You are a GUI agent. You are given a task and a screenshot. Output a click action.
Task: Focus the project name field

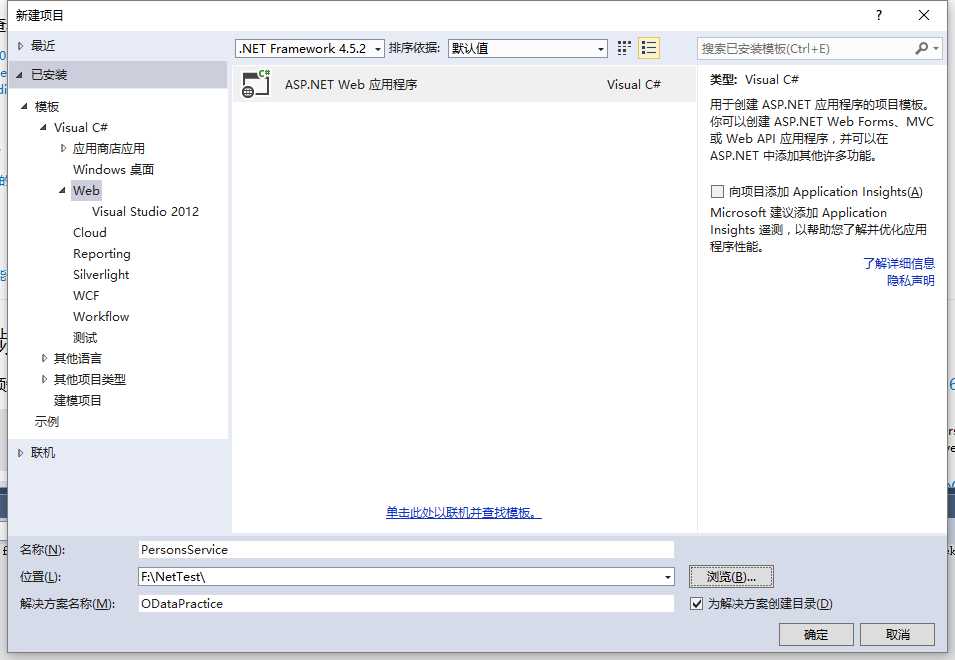click(x=406, y=550)
